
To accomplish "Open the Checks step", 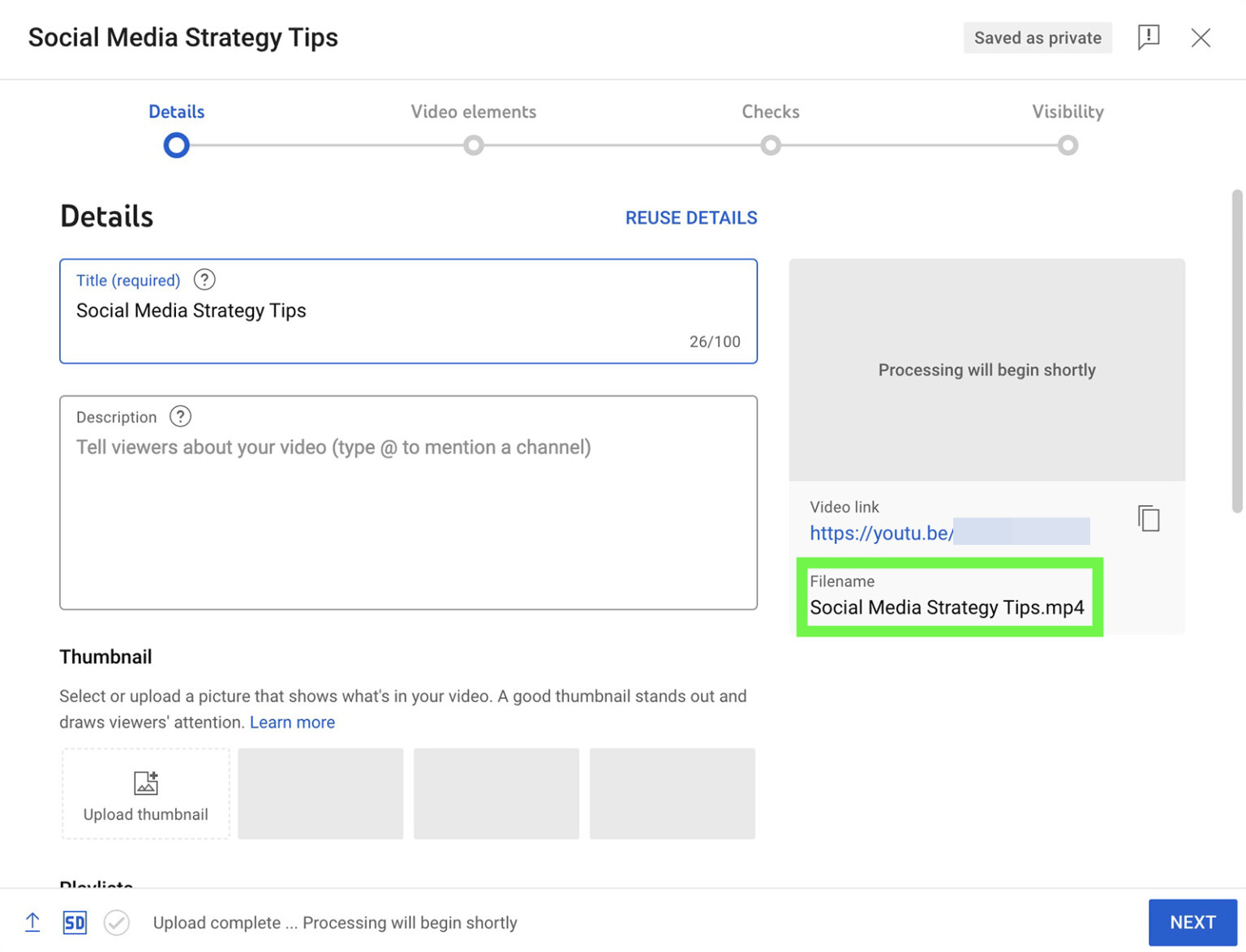I will click(771, 145).
